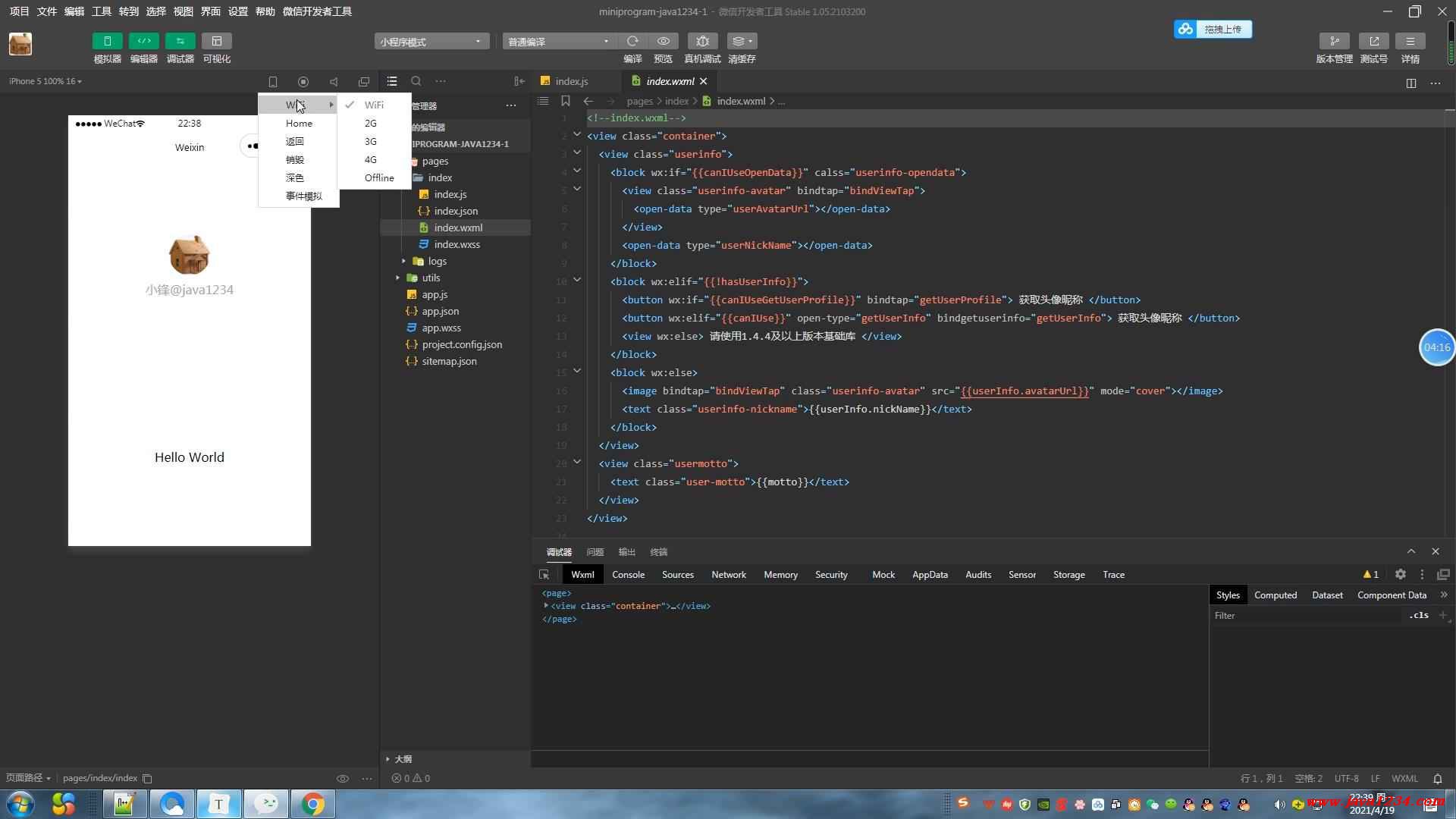Viewport: 1456px width, 819px height.
Task: Open search icon in file explorer panel
Action: coord(416,81)
